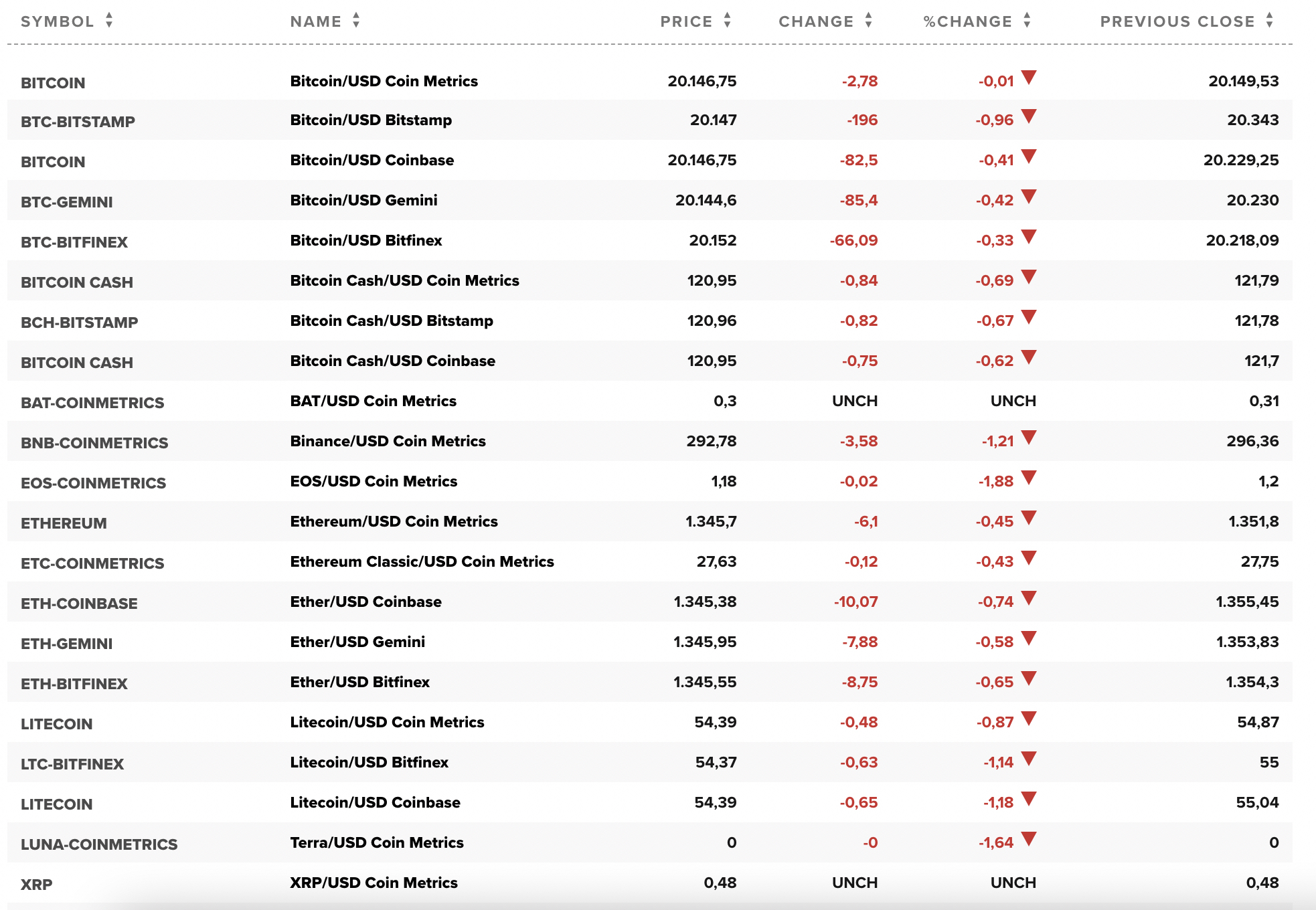The width and height of the screenshot is (1316, 910).
Task: Click down arrow in Terra/USD Coin Metrics row
Action: click(x=1029, y=839)
